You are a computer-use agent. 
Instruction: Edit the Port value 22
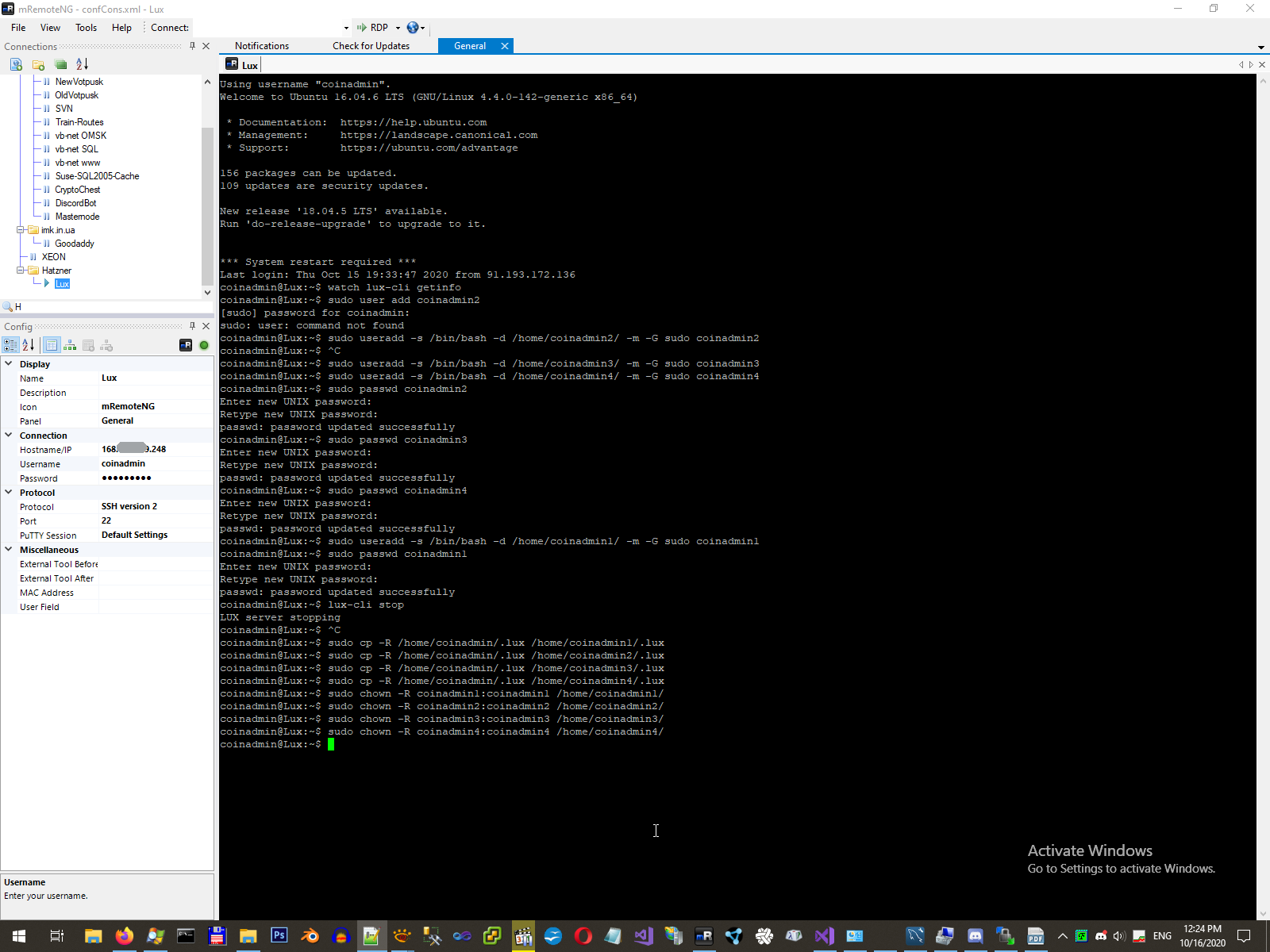click(x=156, y=520)
